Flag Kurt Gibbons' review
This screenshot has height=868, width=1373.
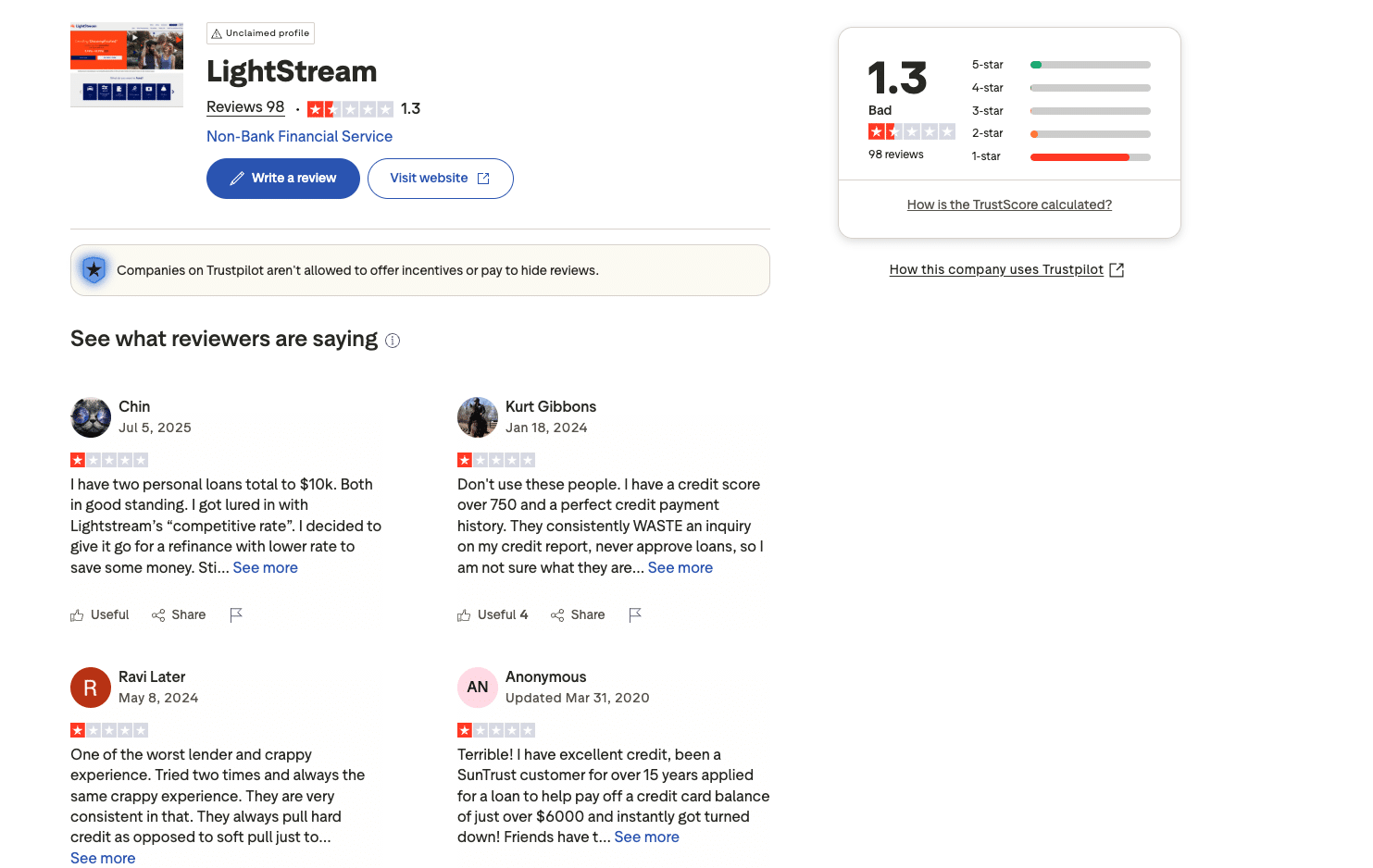click(635, 614)
